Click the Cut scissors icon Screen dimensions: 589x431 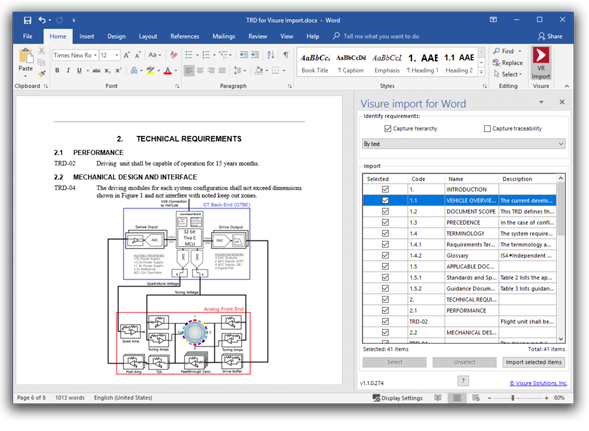[42, 51]
